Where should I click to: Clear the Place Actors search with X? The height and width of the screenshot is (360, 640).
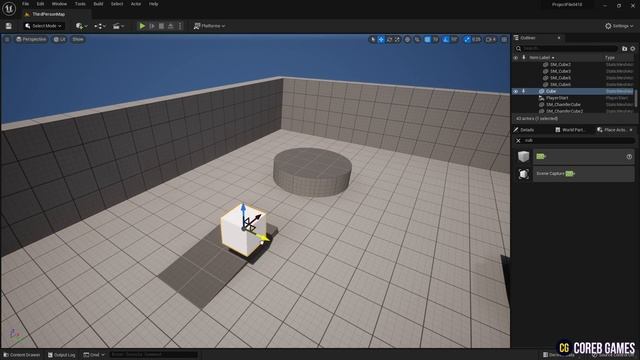coord(518,140)
